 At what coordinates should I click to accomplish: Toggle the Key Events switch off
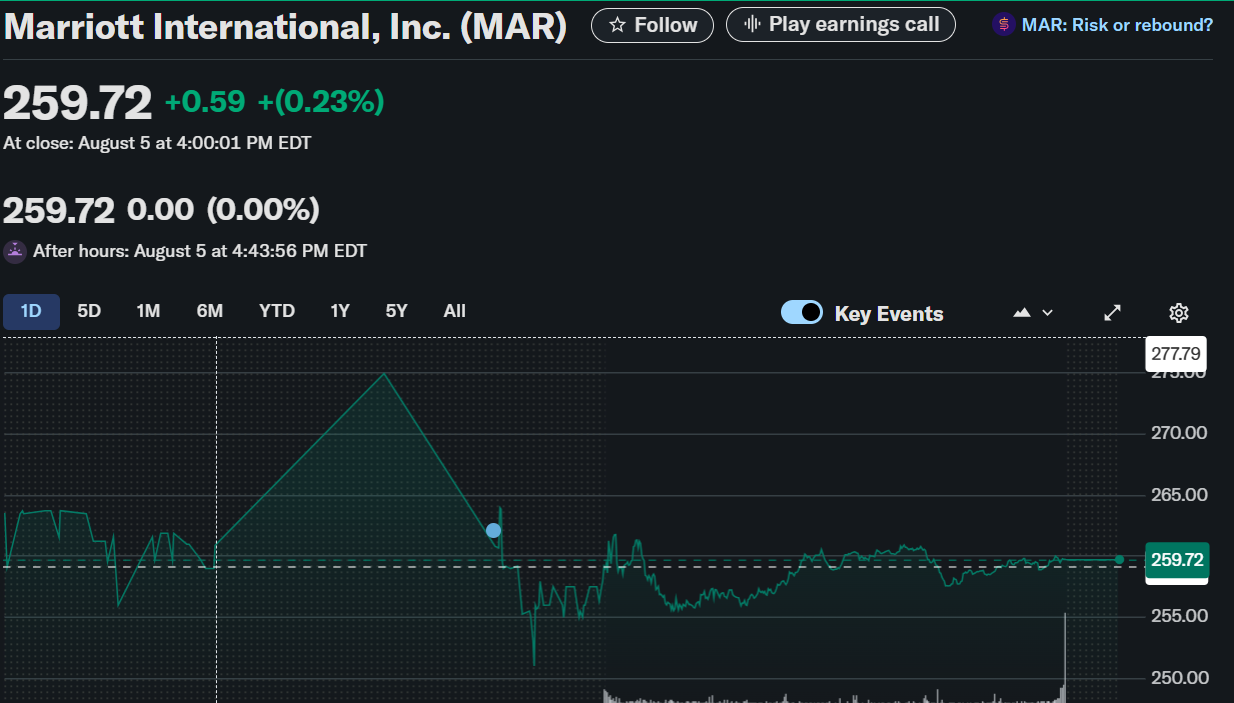[x=802, y=312]
